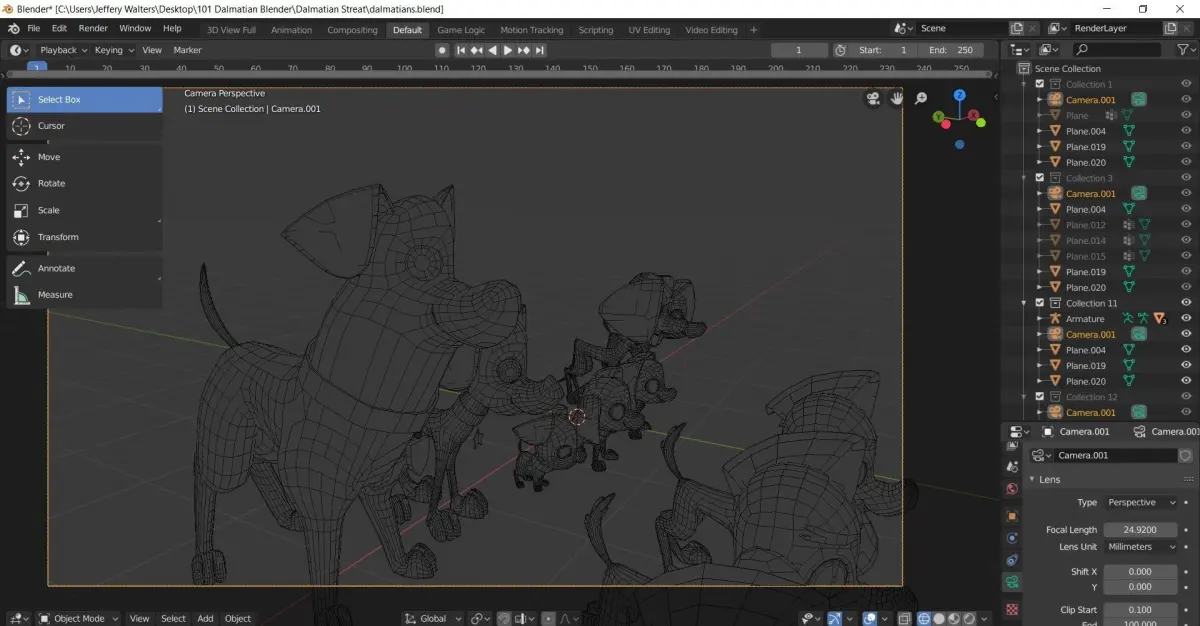Viewport: 1200px width, 626px height.
Task: Click the zoom magnifier icon in viewport
Action: [x=921, y=98]
